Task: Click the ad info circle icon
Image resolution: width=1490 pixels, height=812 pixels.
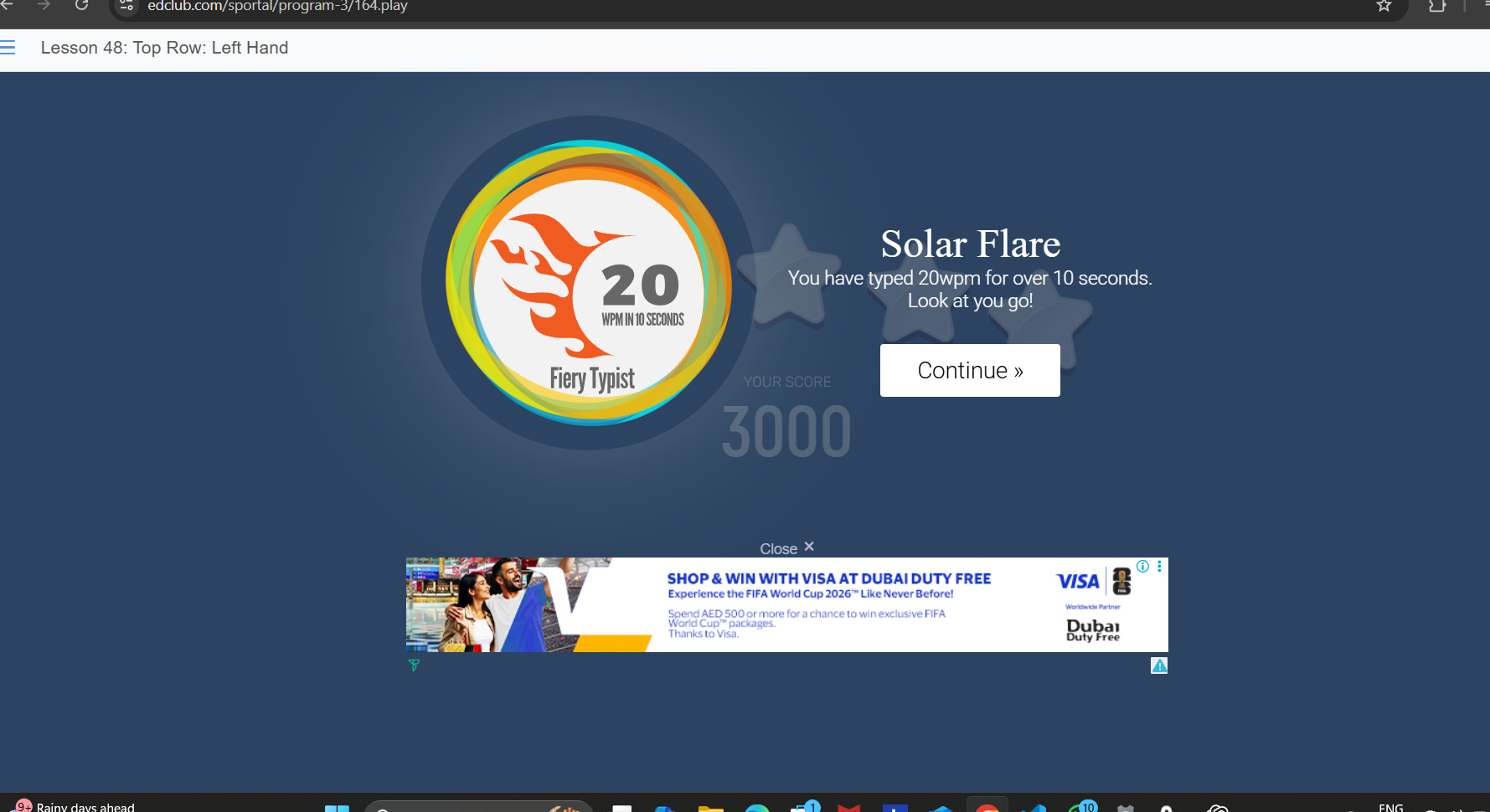Action: (1142, 566)
